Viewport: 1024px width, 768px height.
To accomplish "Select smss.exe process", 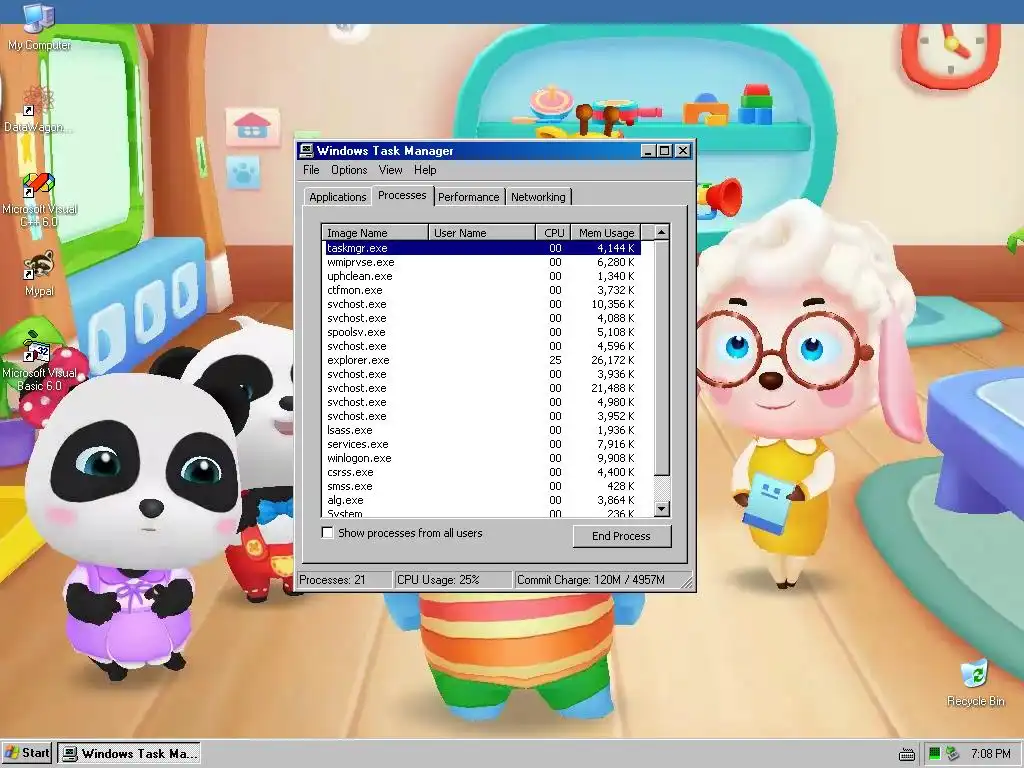I will point(482,486).
